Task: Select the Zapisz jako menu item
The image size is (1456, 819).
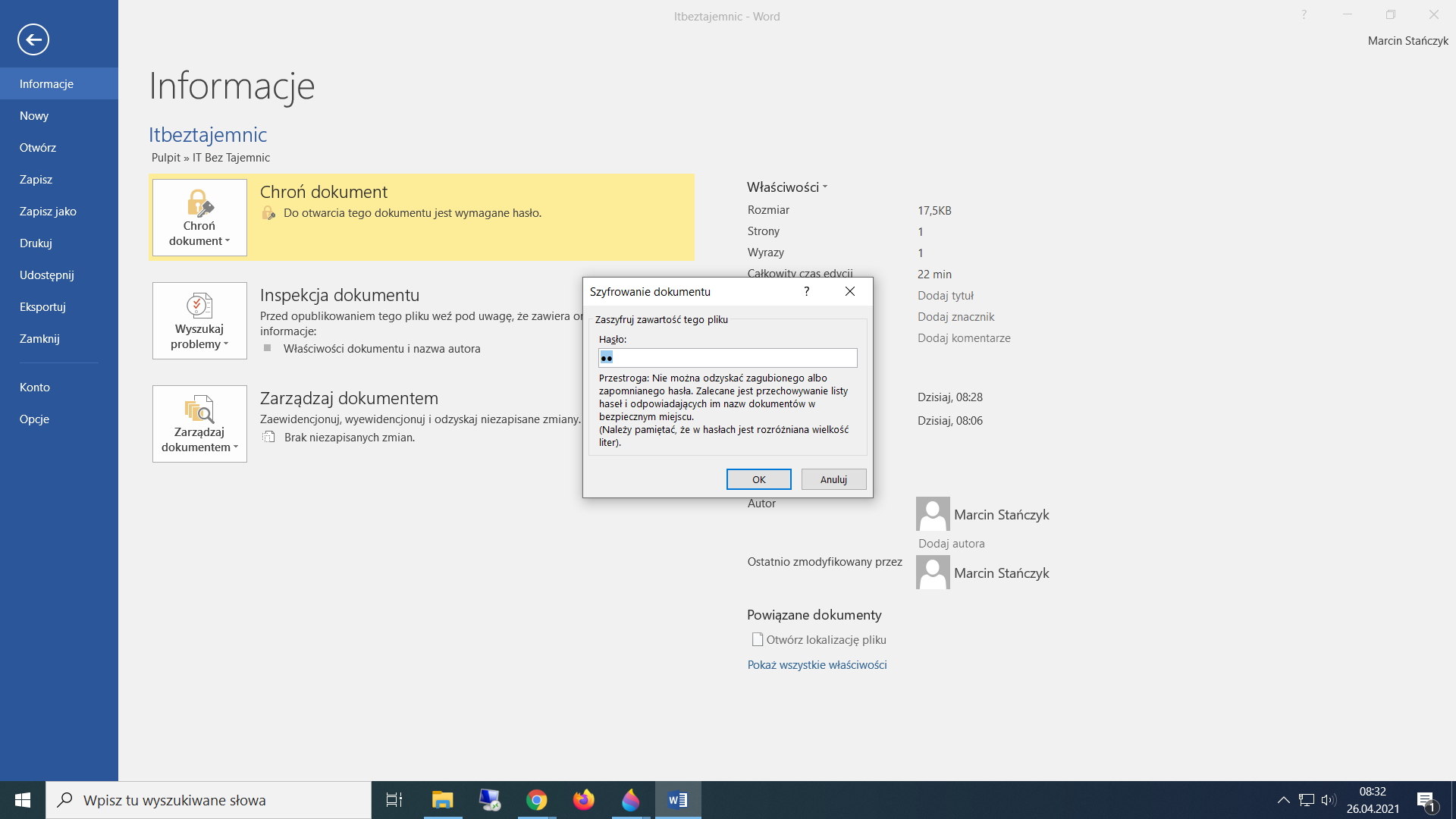Action: 48,212
